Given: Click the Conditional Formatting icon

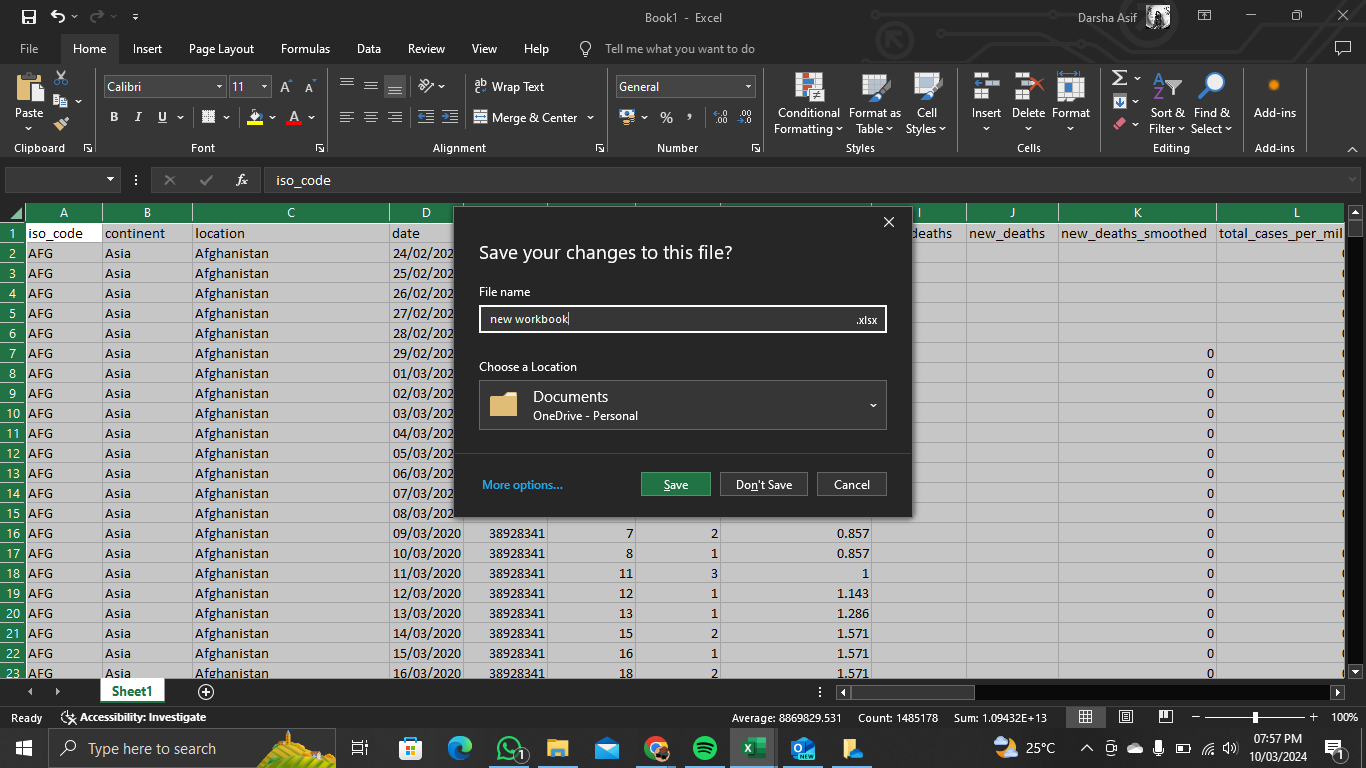Looking at the screenshot, I should point(809,88).
